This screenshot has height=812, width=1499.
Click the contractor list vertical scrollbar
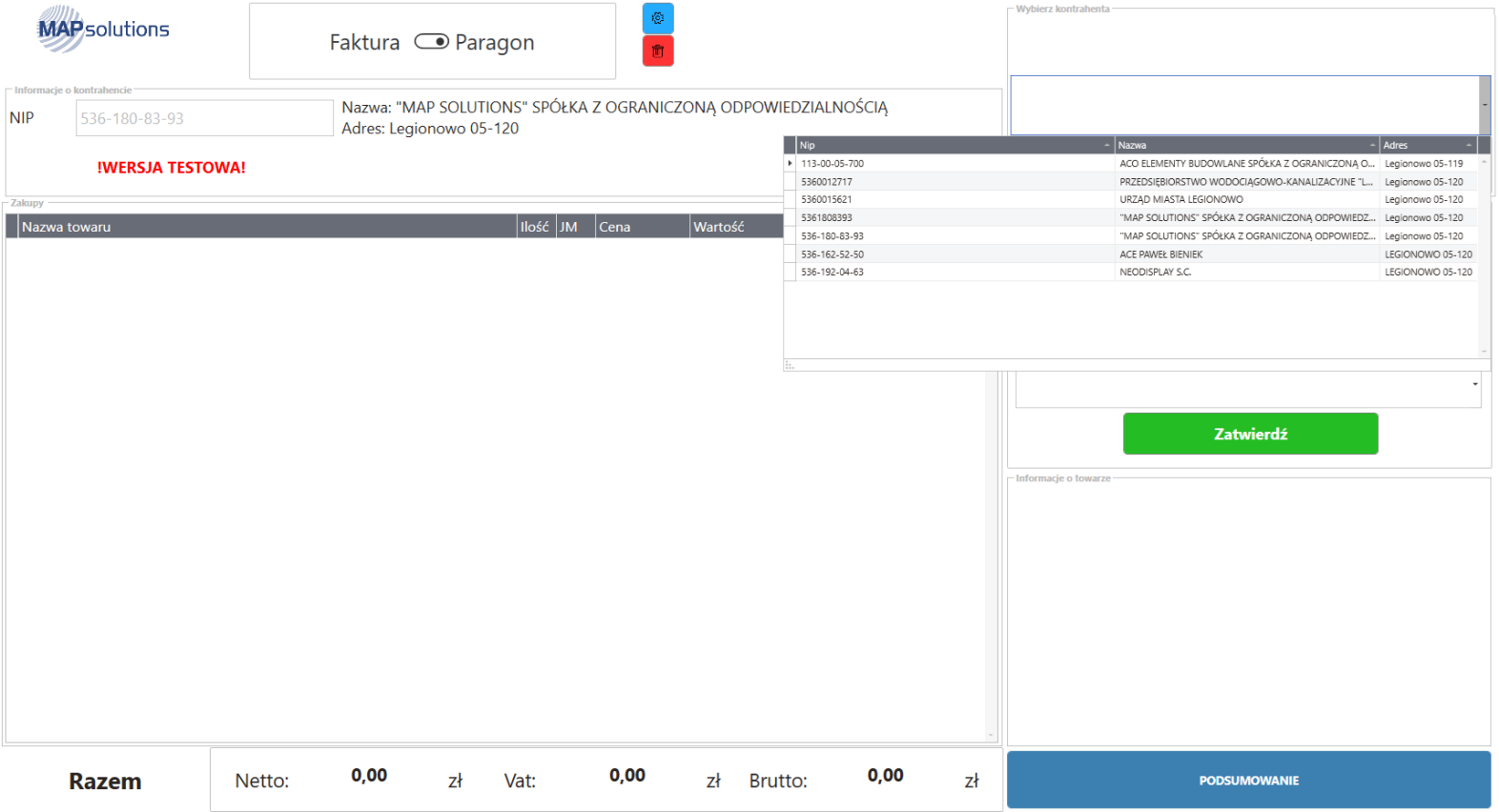pos(1483,257)
